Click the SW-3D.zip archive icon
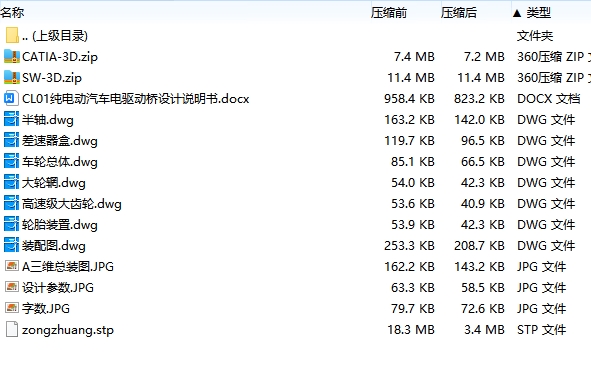 (x=12, y=78)
